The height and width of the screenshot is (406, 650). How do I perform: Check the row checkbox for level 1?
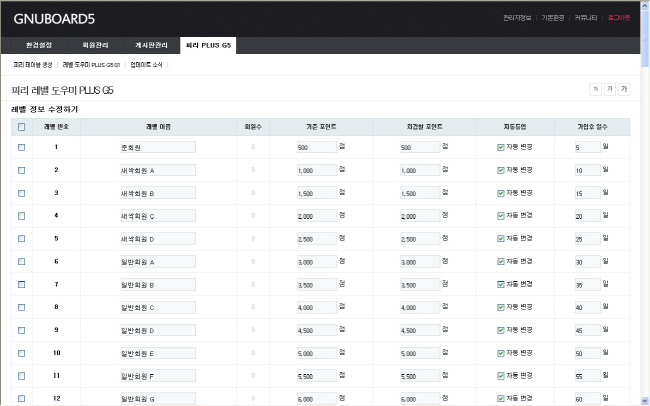click(x=22, y=147)
